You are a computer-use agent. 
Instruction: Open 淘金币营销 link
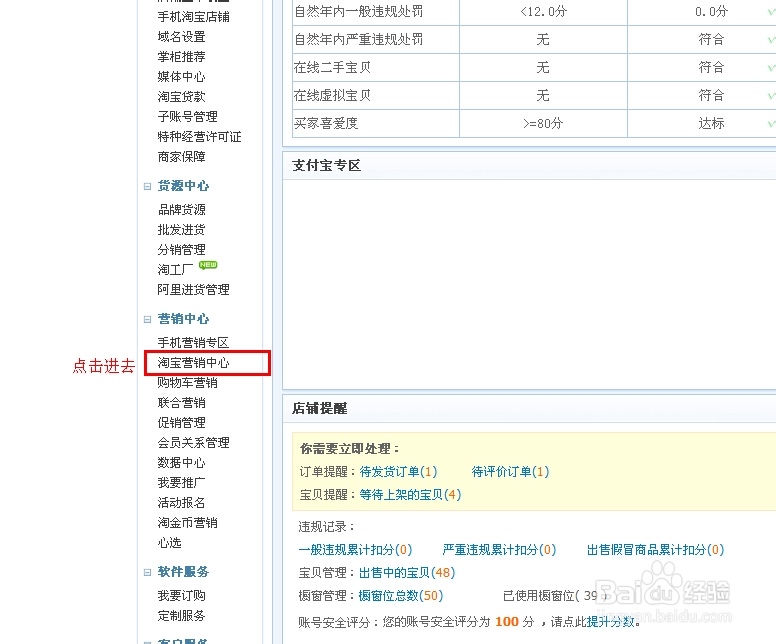187,523
